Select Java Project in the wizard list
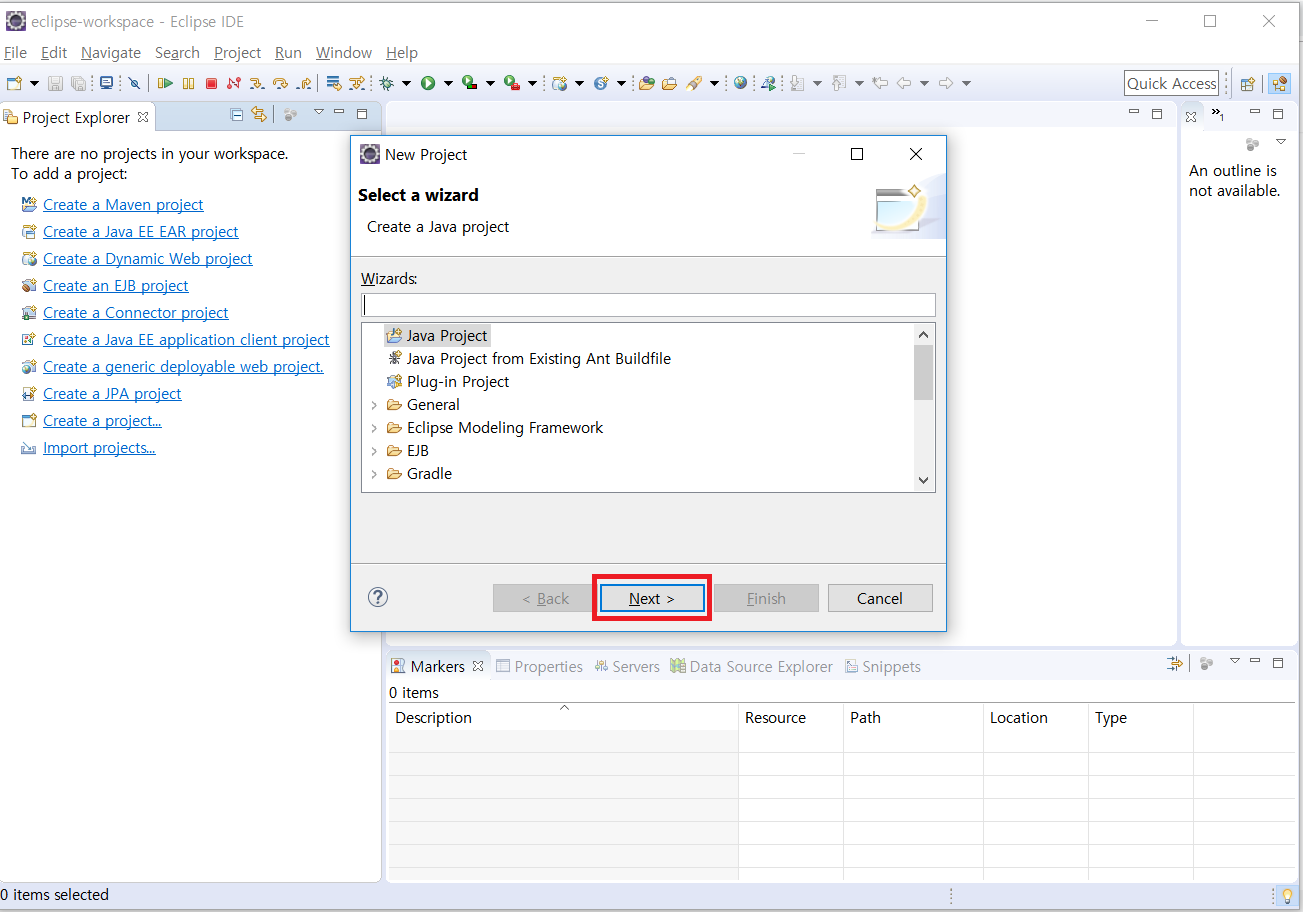This screenshot has width=1303, height=912. point(437,336)
